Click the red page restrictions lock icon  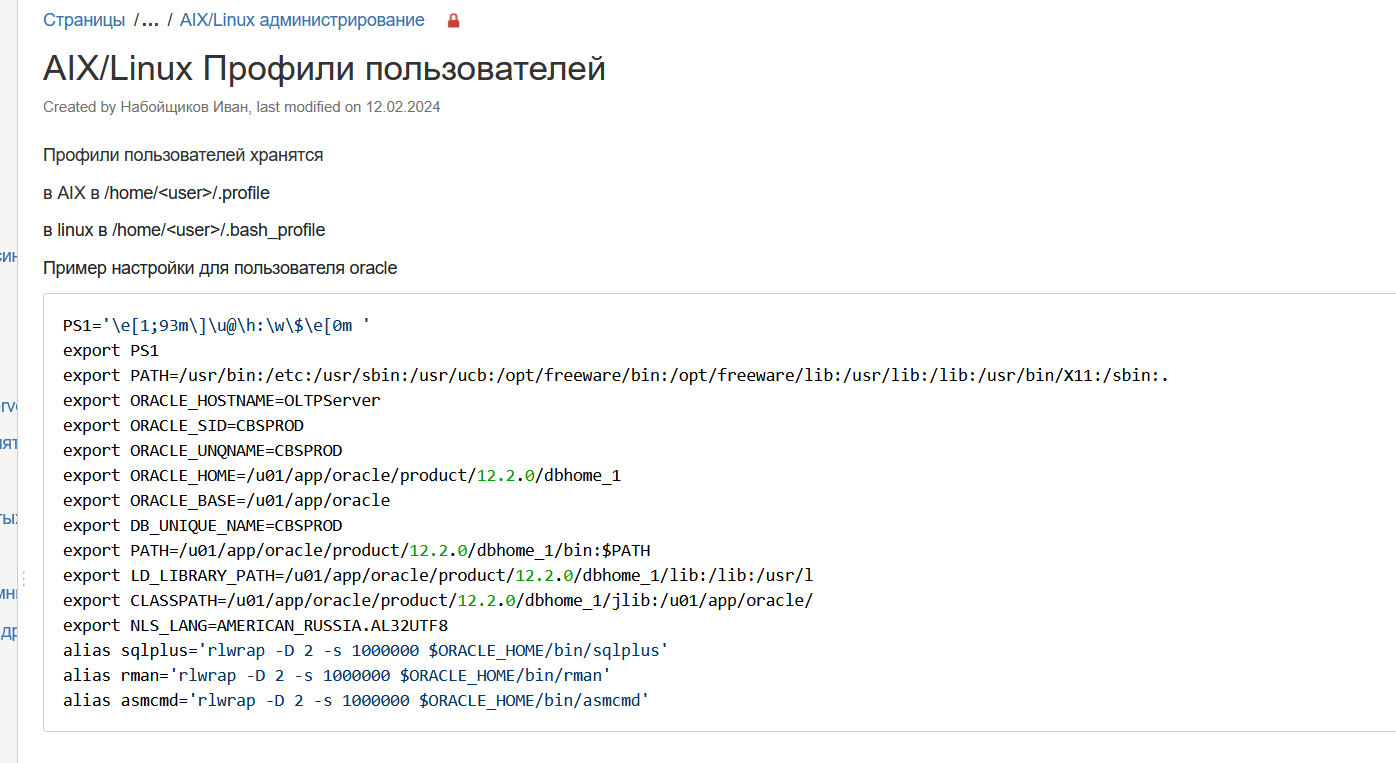(454, 21)
